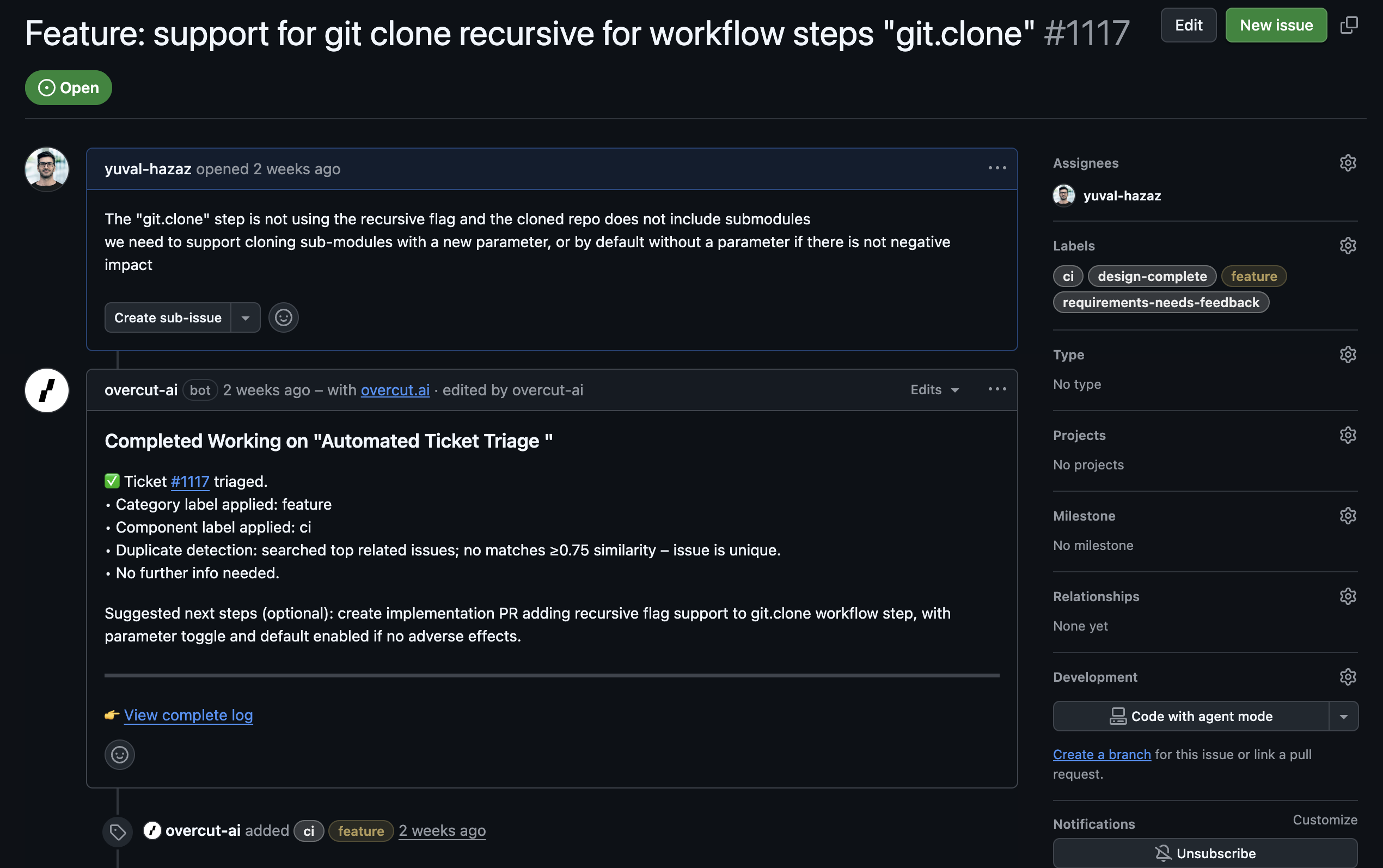Click the New issue button

pyautogui.click(x=1276, y=25)
